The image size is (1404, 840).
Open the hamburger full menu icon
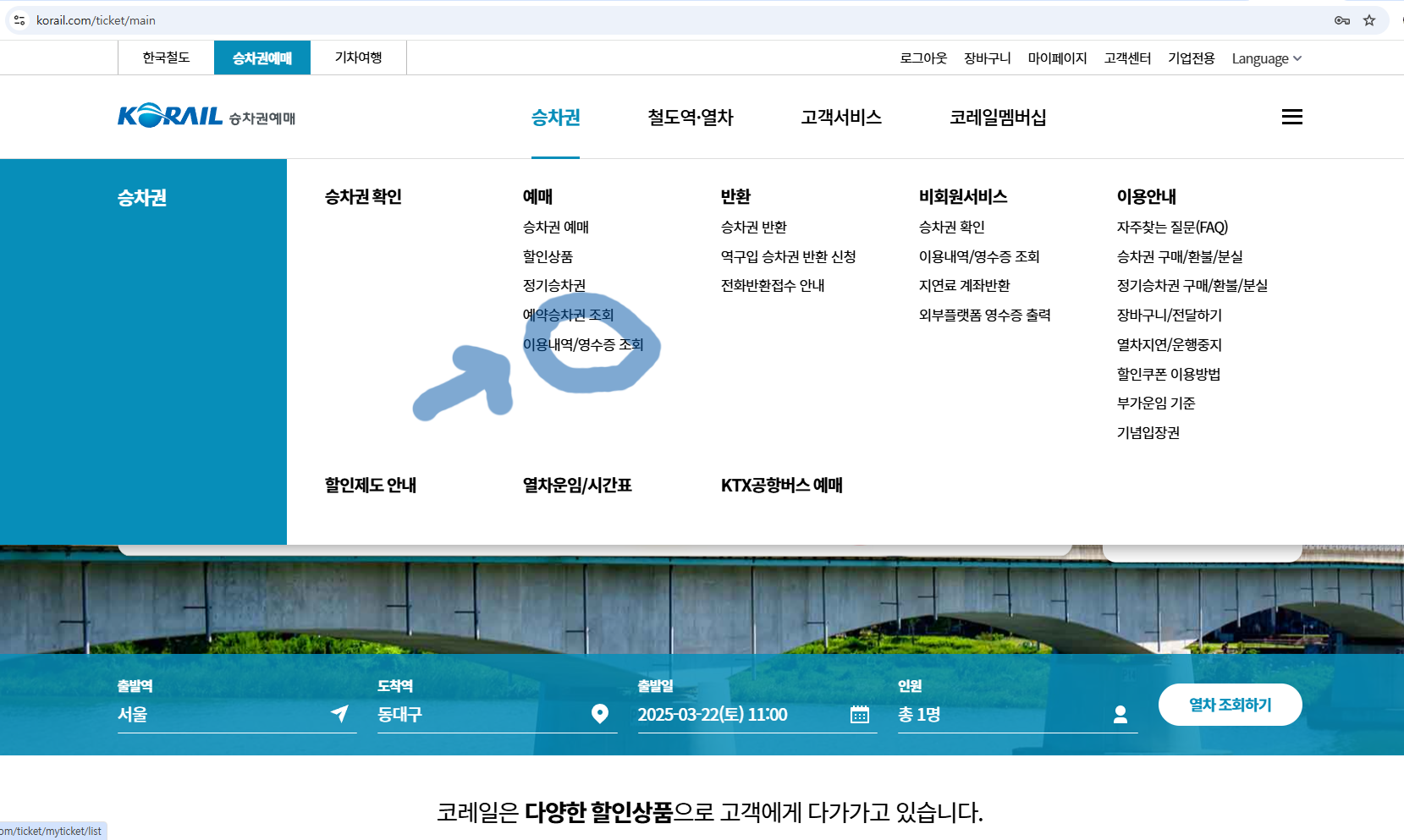(x=1291, y=117)
